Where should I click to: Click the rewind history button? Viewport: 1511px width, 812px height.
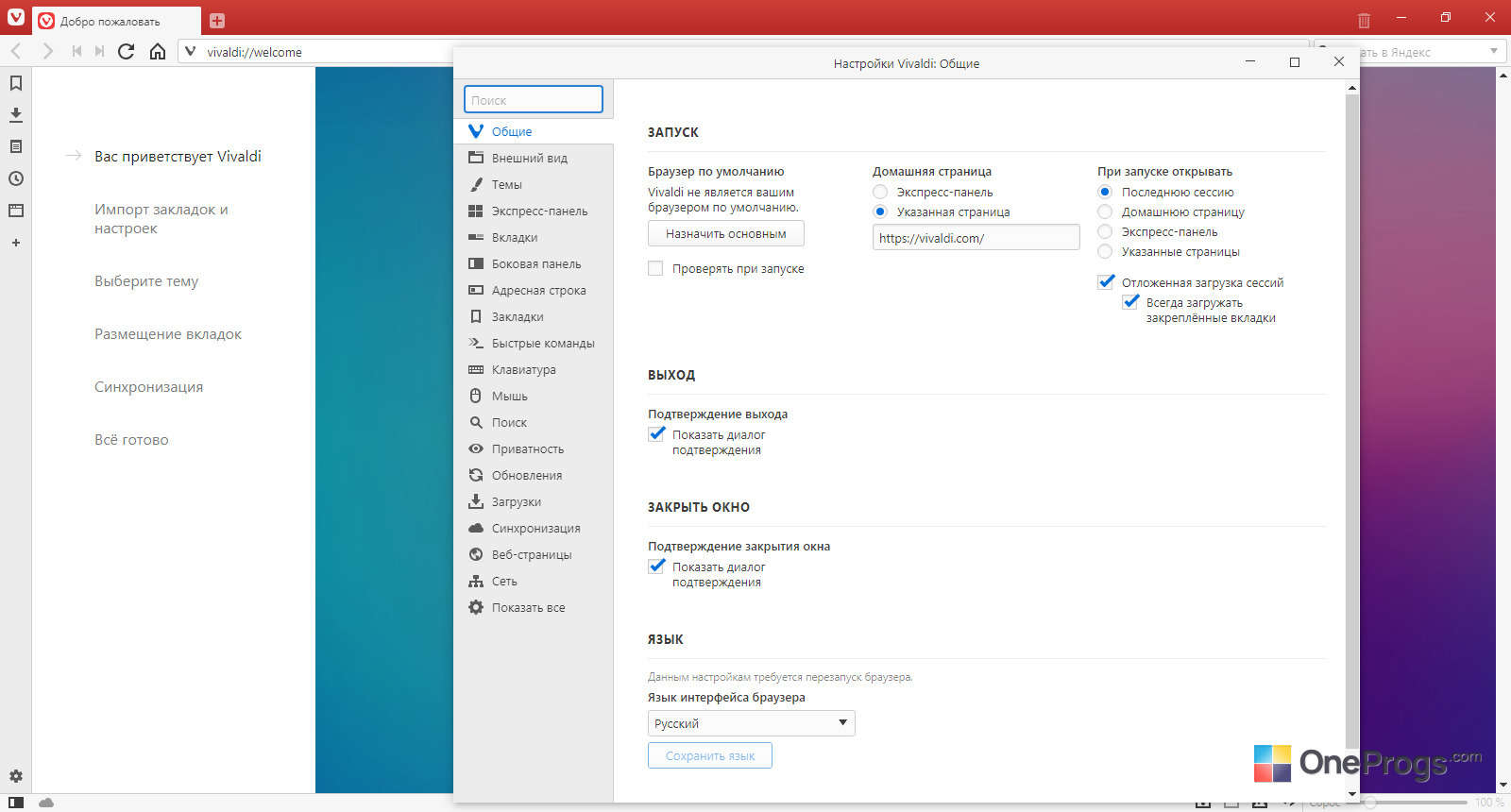tap(76, 51)
